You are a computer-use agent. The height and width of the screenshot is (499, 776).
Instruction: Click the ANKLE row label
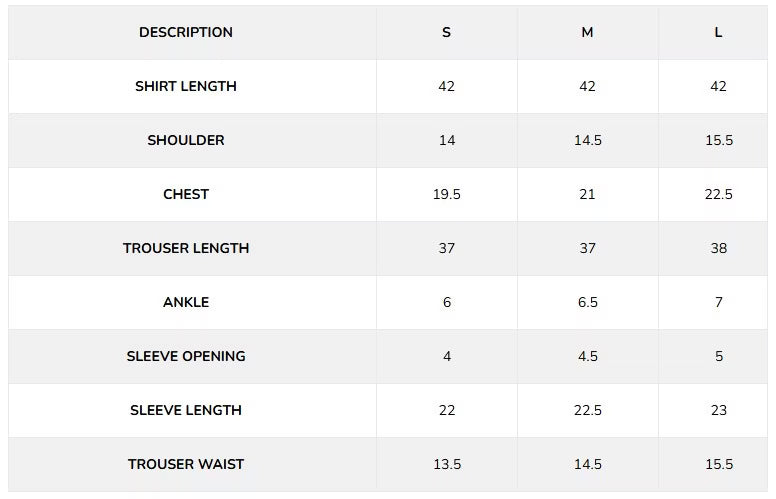coord(186,302)
